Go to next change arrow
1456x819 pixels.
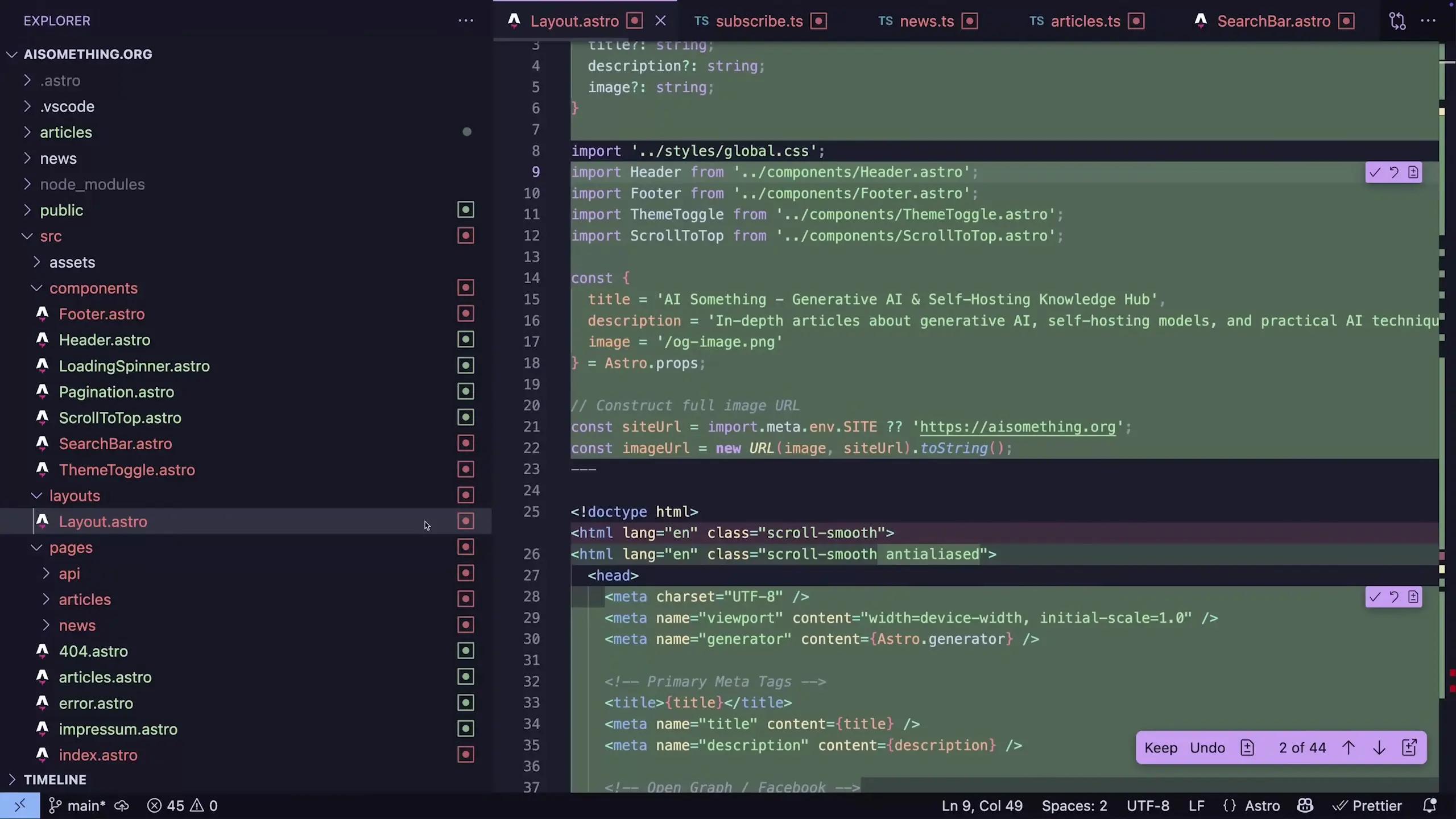click(1379, 748)
